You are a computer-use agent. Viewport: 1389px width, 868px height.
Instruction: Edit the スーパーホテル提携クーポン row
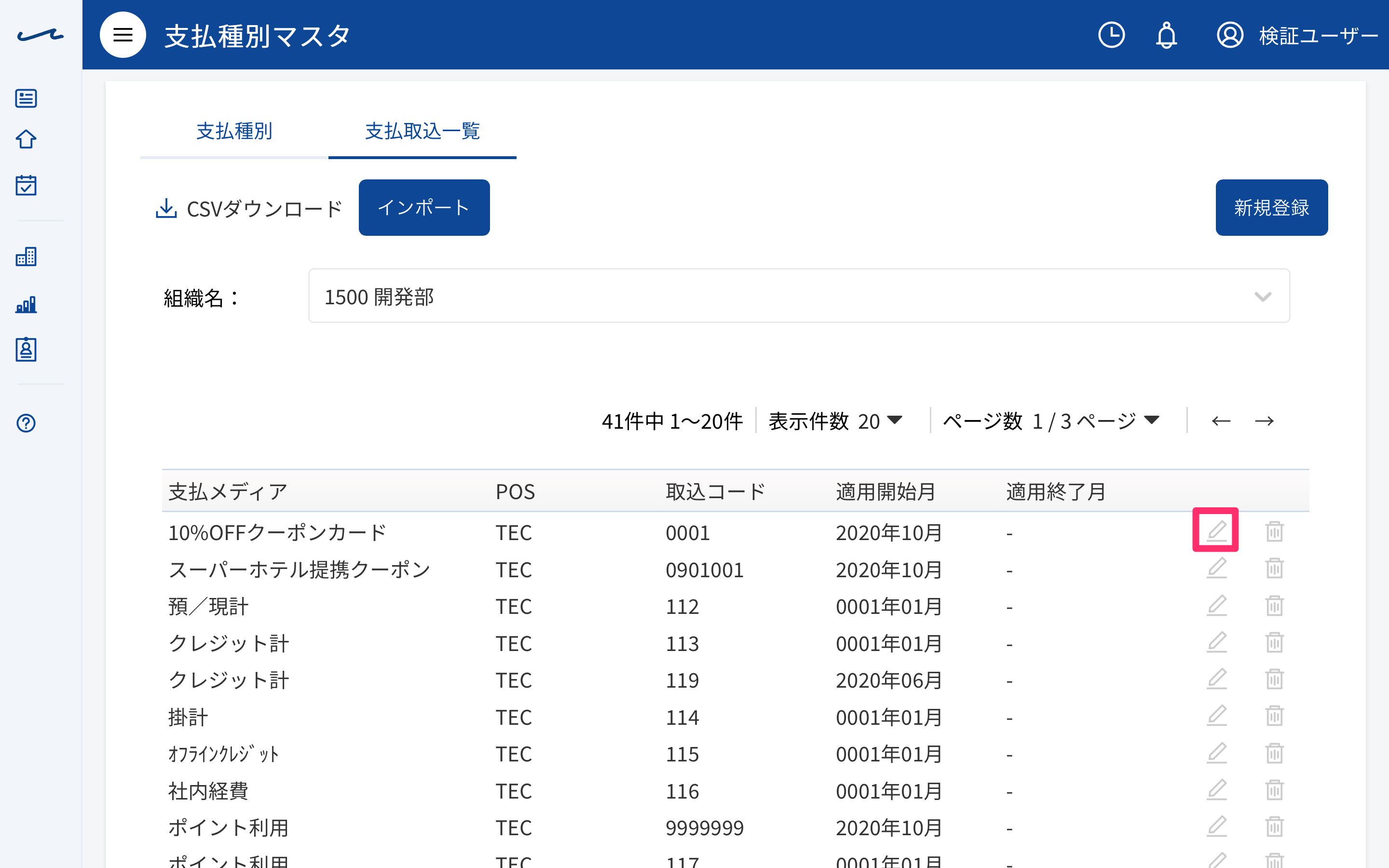pyautogui.click(x=1216, y=569)
